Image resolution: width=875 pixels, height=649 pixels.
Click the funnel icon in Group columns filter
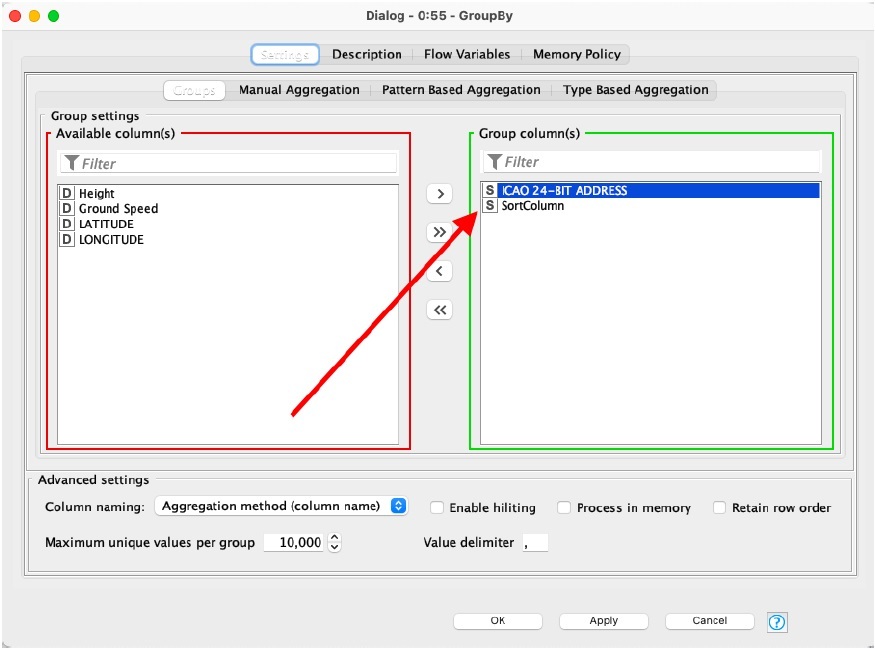coord(494,162)
